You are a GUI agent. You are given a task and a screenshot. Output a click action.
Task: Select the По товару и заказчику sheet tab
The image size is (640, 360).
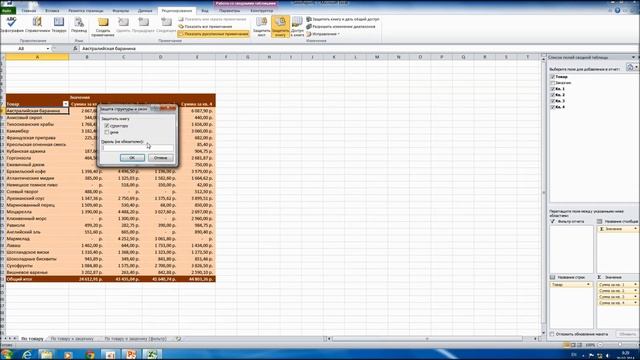[x=72, y=339]
